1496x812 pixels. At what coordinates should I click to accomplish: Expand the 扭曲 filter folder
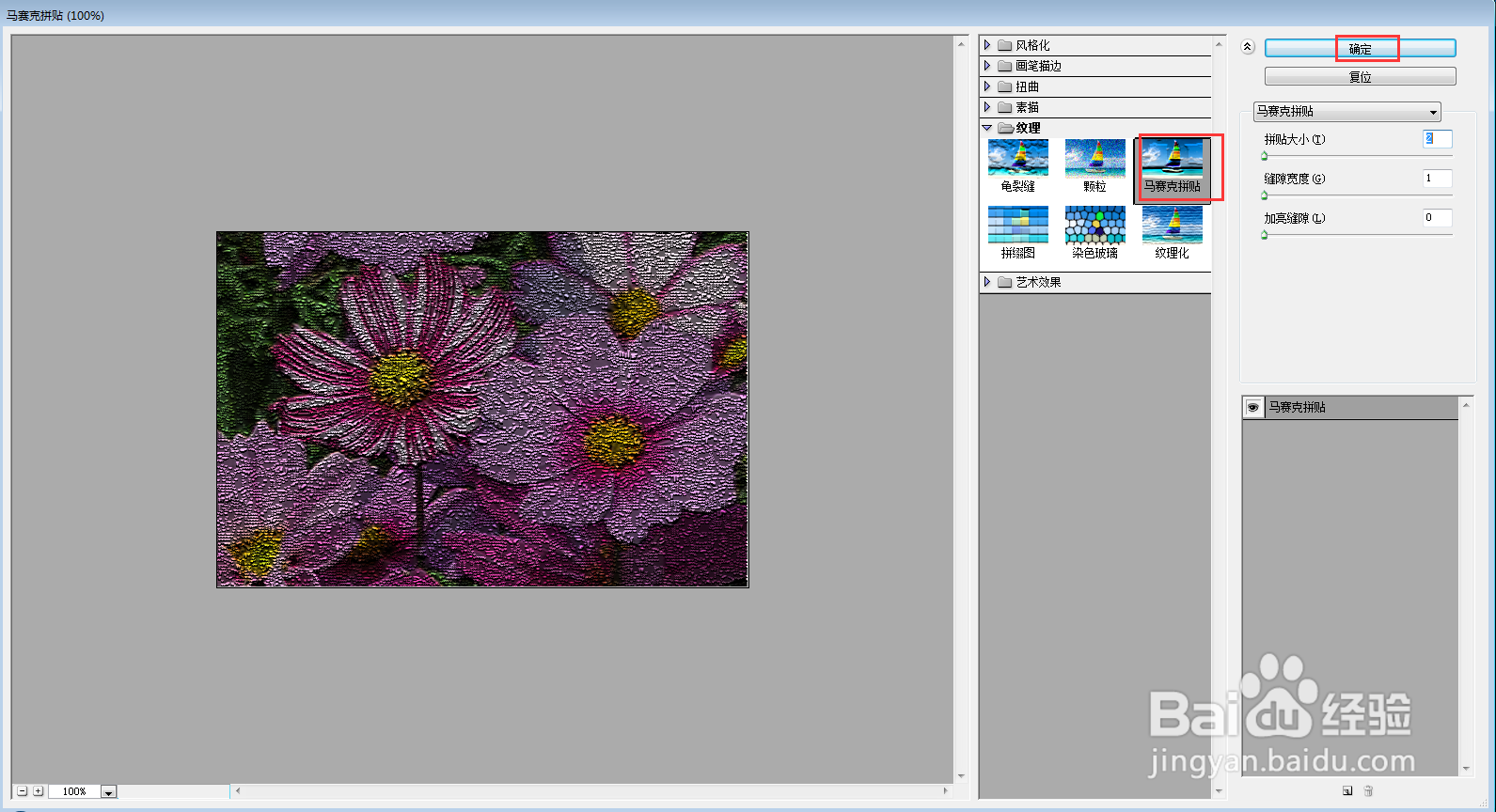click(987, 86)
